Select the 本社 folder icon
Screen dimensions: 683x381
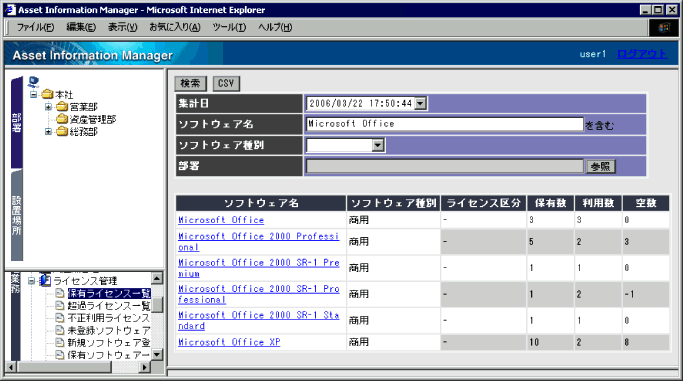(x=47, y=94)
